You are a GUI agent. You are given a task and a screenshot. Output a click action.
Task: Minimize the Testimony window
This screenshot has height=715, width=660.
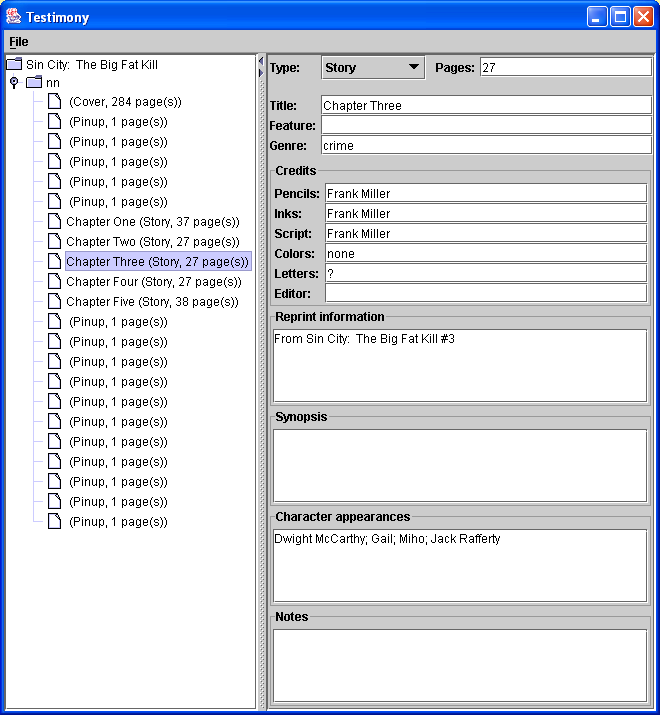click(597, 17)
